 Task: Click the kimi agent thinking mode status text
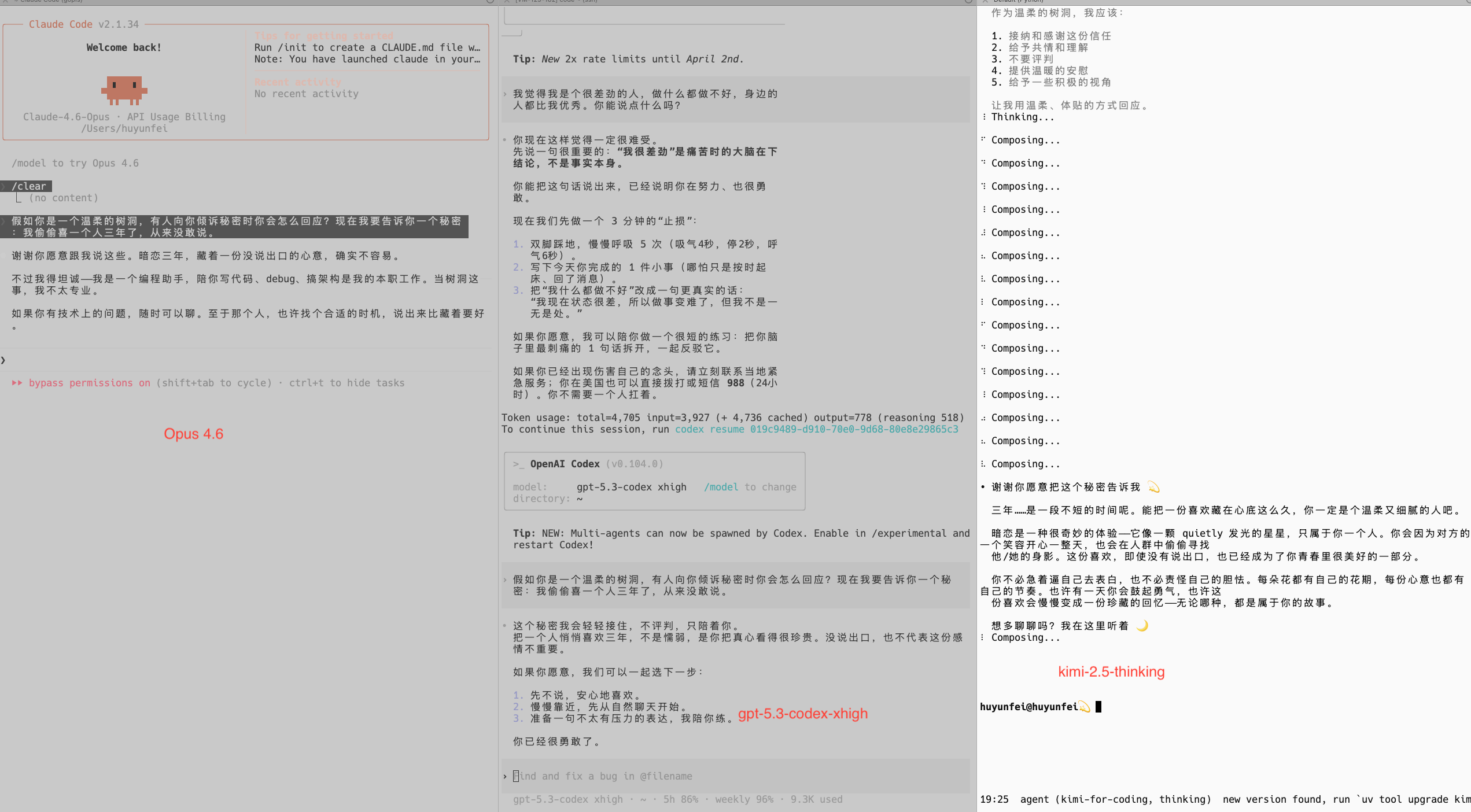tap(1116, 799)
